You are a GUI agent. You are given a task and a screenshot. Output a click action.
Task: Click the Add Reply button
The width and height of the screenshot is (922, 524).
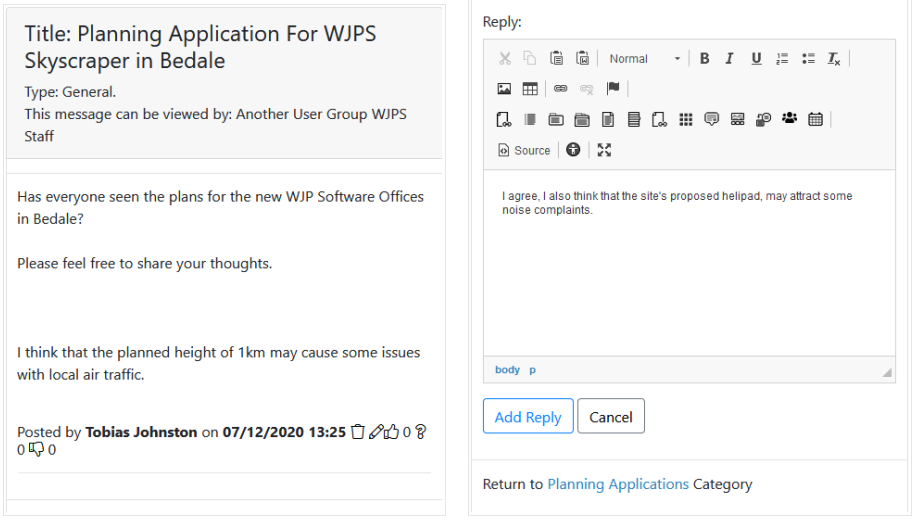[x=528, y=416]
